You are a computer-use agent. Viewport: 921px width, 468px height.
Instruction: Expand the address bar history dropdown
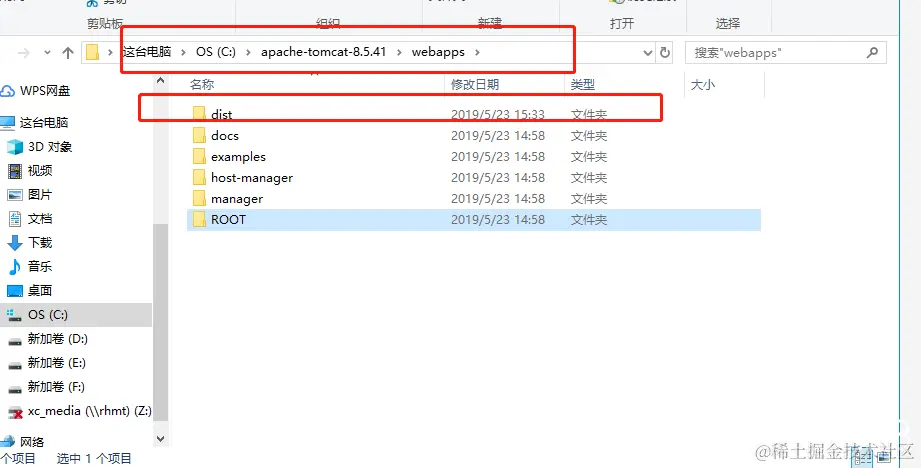[x=648, y=53]
